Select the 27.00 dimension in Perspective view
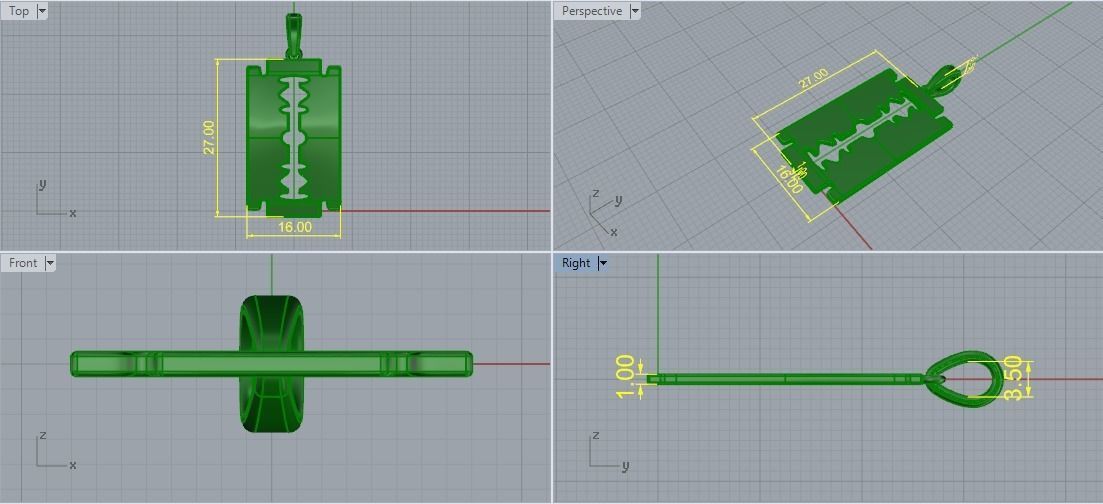This screenshot has height=504, width=1103. (x=812, y=78)
